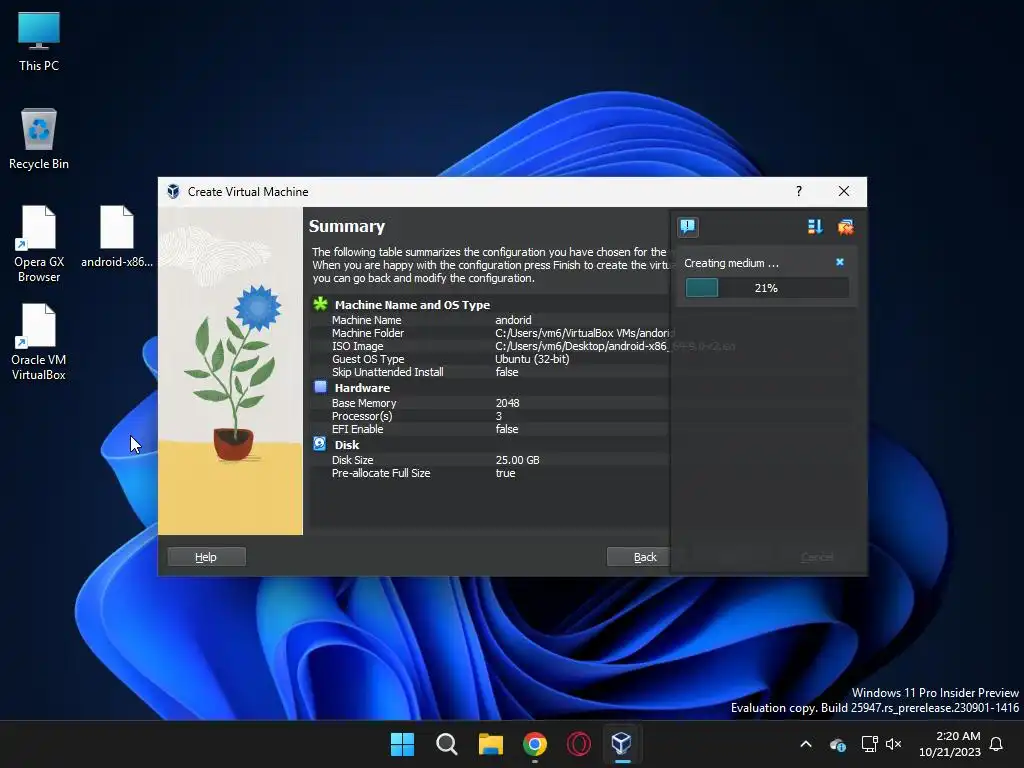Open Opera from the taskbar
This screenshot has height=768, width=1024.
tap(579, 744)
